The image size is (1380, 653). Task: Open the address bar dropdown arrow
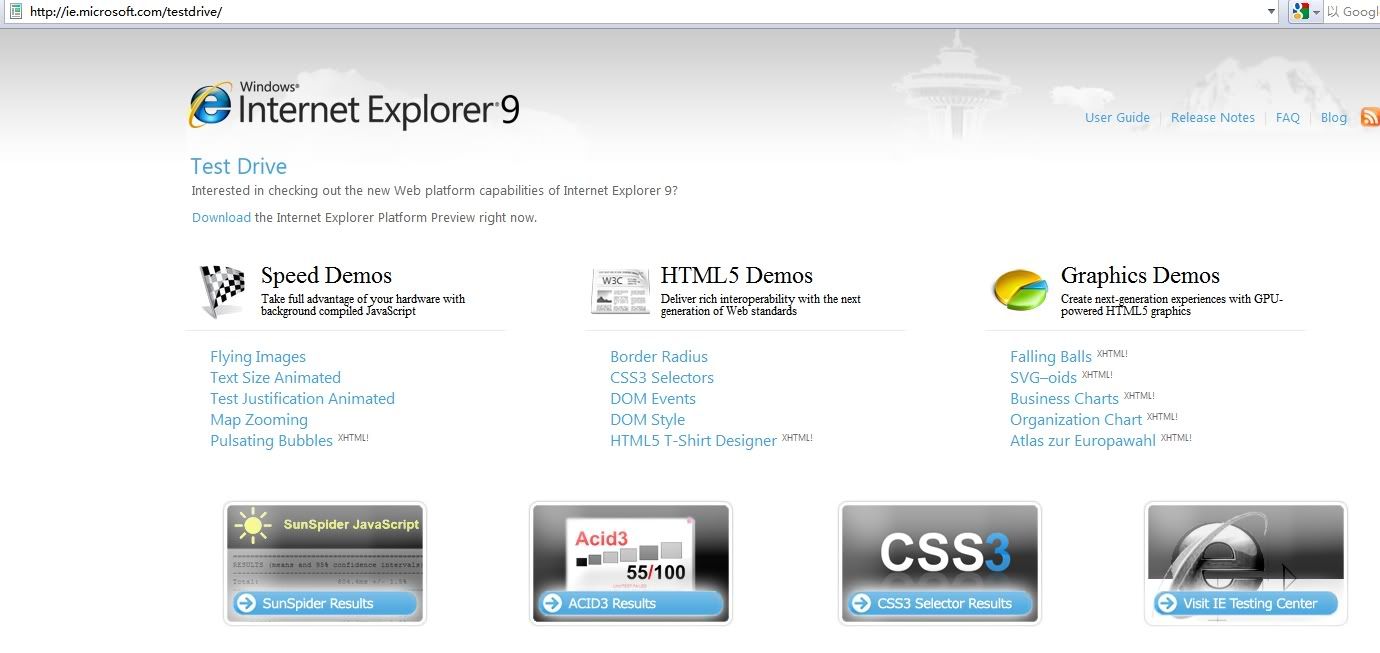[x=1271, y=12]
